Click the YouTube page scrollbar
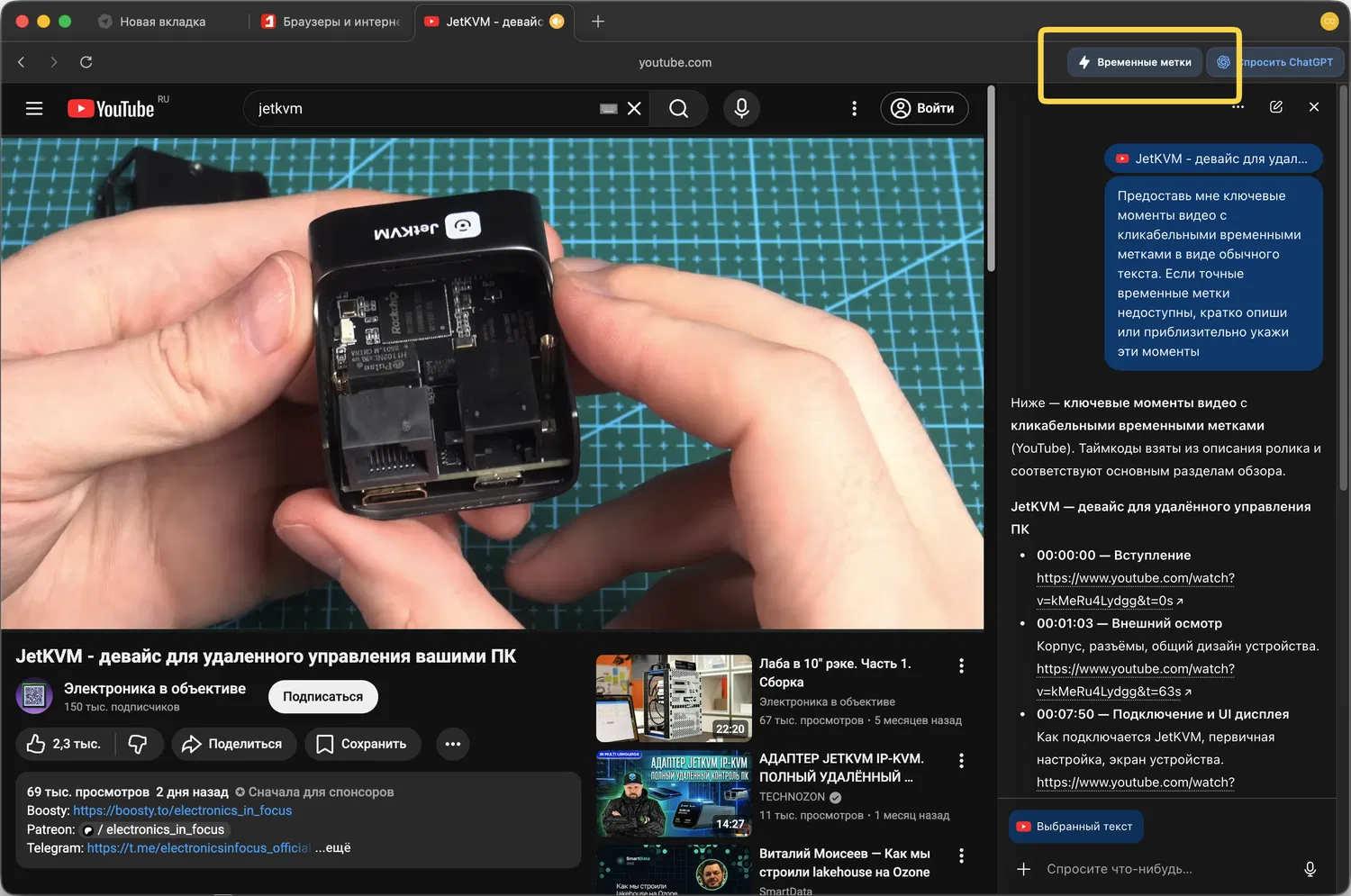The height and width of the screenshot is (896, 1351). pyautogui.click(x=991, y=179)
